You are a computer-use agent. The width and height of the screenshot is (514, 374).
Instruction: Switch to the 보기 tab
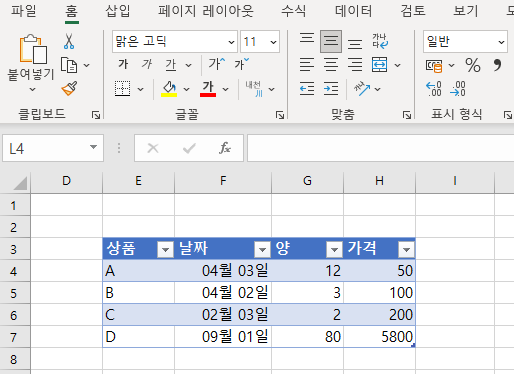pyautogui.click(x=466, y=11)
